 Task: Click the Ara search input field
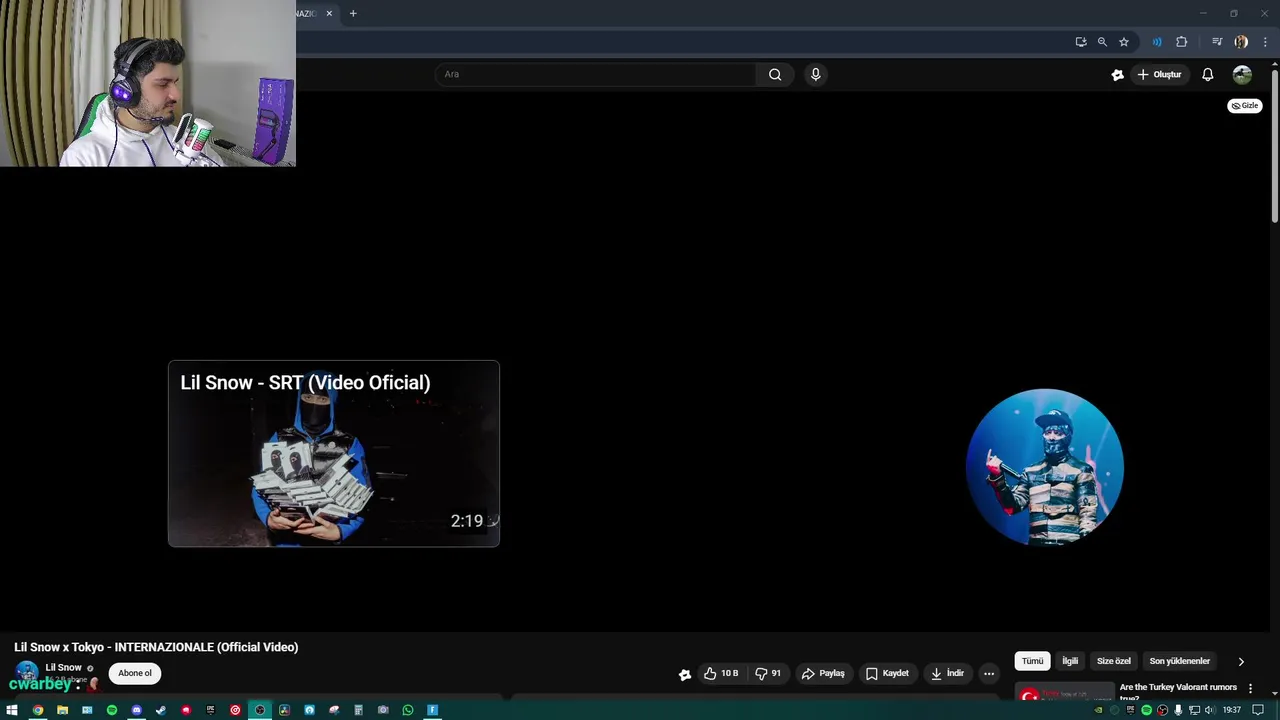pos(596,74)
